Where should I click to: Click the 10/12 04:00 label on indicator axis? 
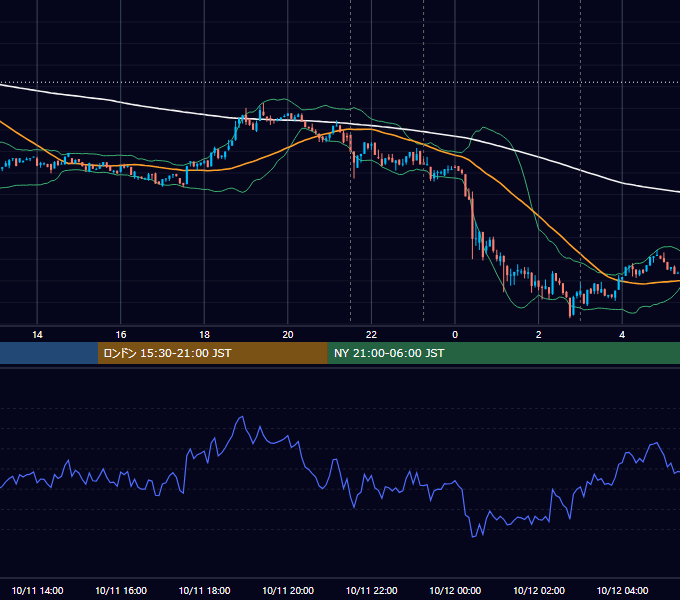(622, 590)
